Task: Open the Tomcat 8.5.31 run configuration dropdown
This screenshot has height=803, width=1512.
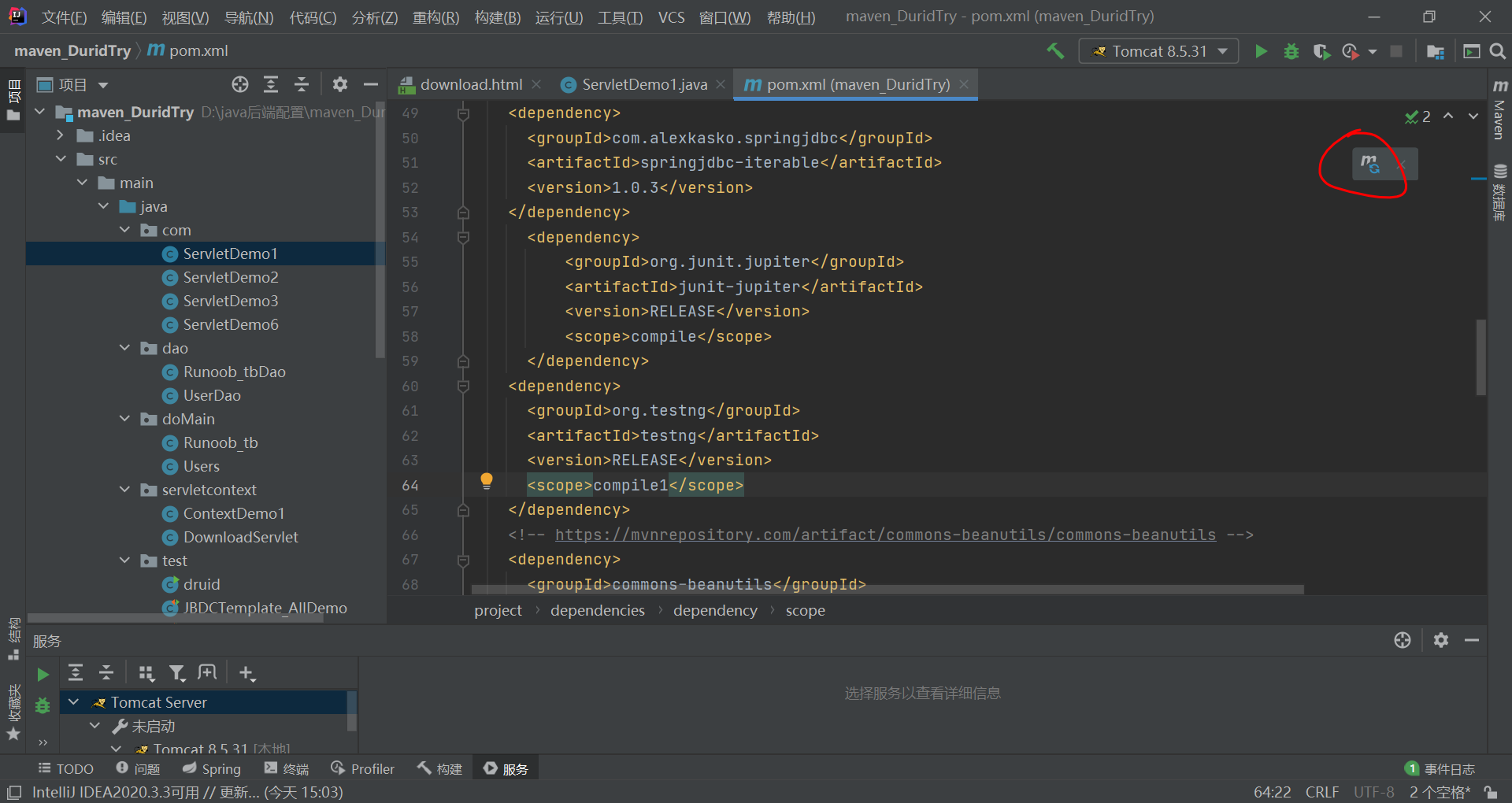Action: coord(1158,52)
